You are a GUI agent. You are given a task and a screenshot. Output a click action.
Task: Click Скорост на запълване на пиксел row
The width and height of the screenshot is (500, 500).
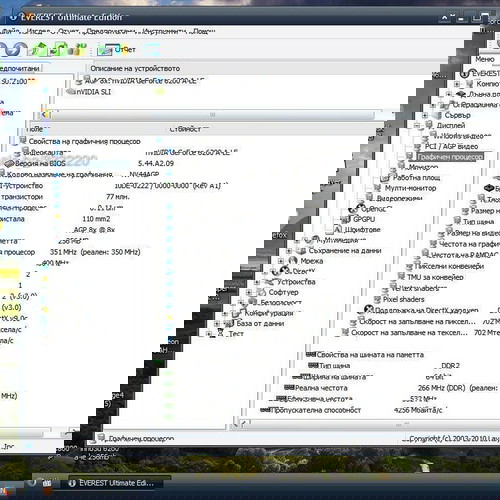(417, 322)
